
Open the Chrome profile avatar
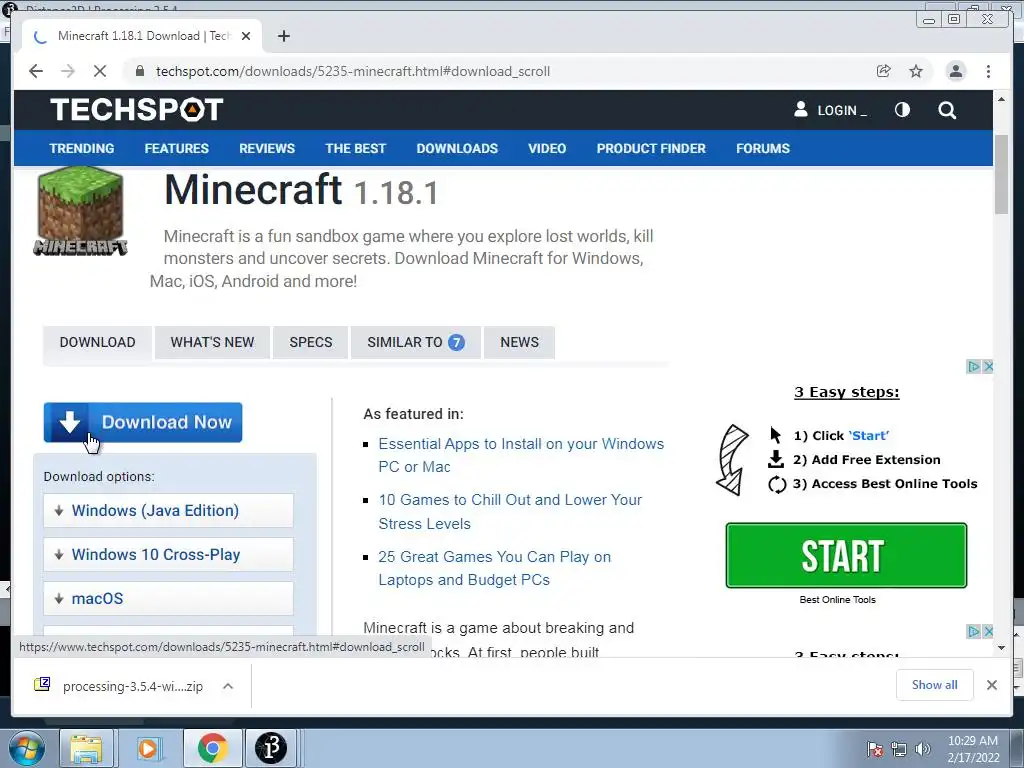click(x=956, y=71)
